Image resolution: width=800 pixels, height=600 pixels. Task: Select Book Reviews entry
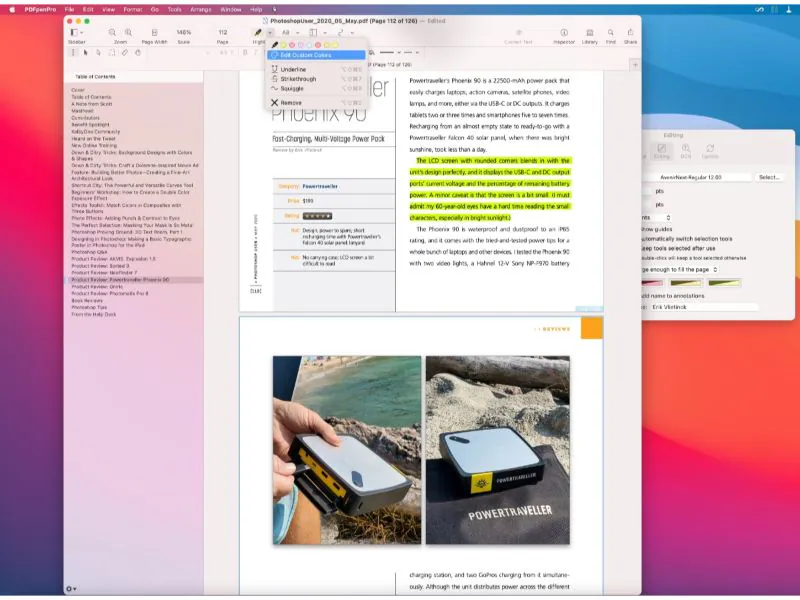coord(87,301)
